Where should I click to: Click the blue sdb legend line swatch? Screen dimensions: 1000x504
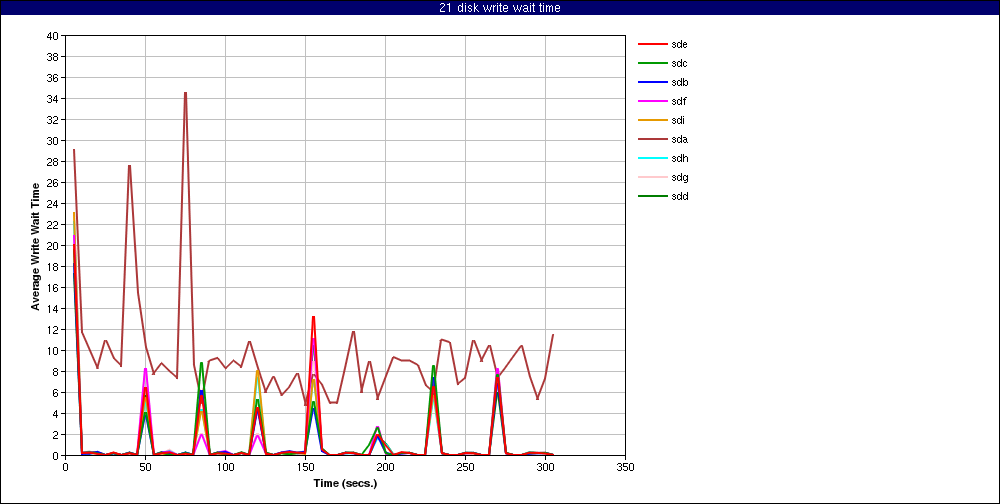[x=652, y=82]
